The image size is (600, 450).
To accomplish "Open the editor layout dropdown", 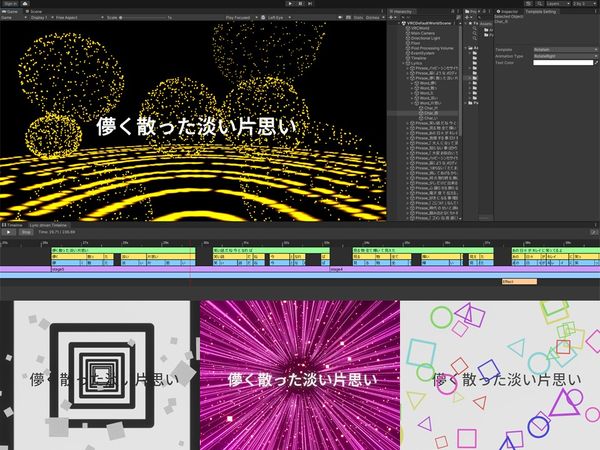I will (584, 3).
